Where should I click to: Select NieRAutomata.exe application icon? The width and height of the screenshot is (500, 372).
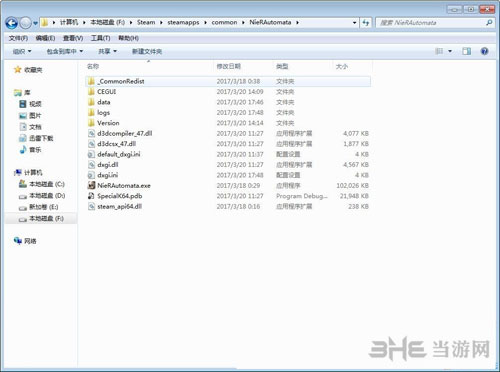coord(91,185)
